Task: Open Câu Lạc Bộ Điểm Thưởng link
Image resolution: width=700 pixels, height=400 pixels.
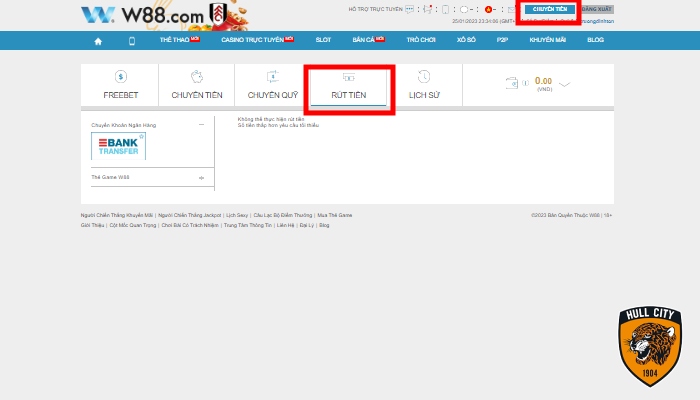Action: coord(283,215)
